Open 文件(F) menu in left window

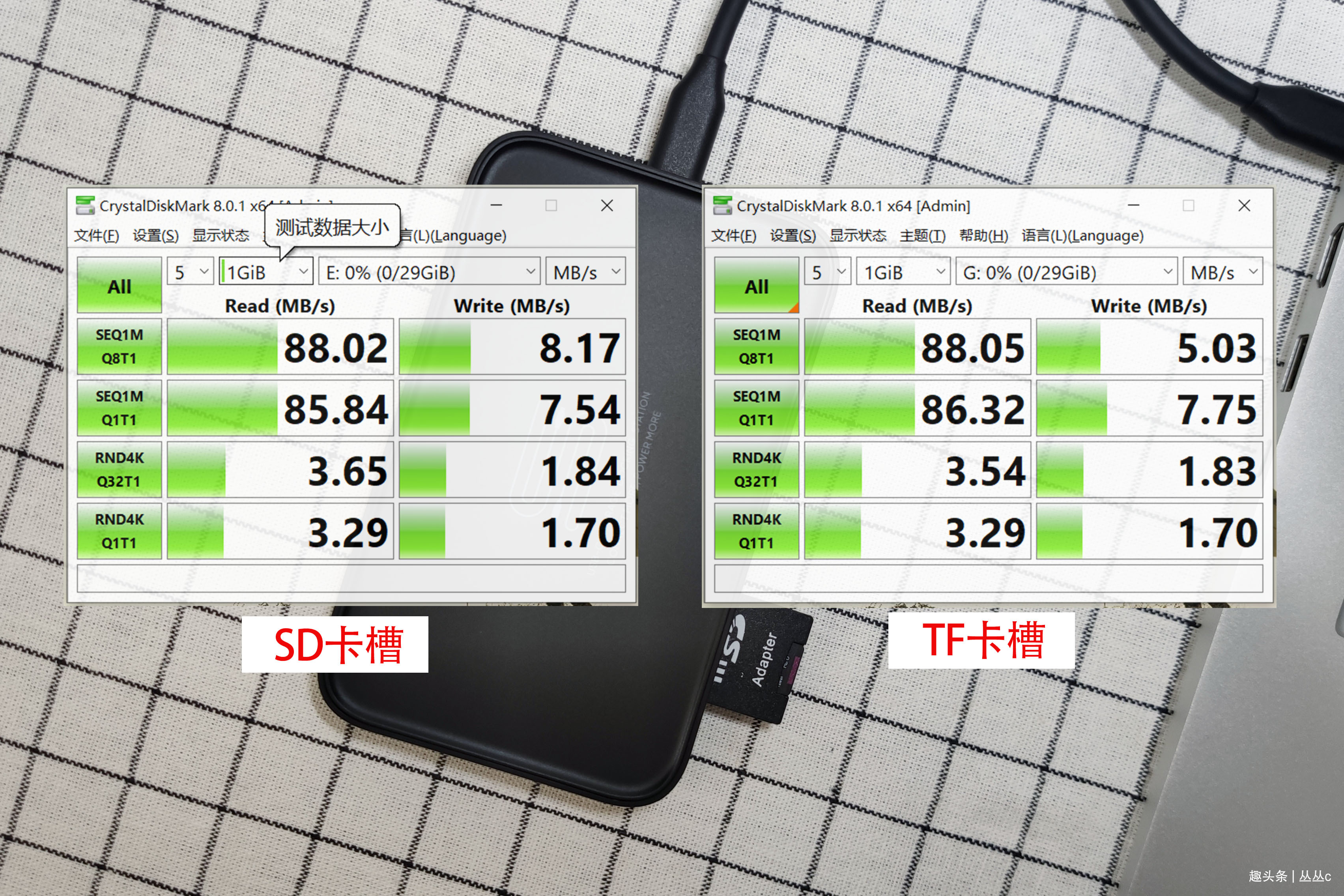coord(97,236)
